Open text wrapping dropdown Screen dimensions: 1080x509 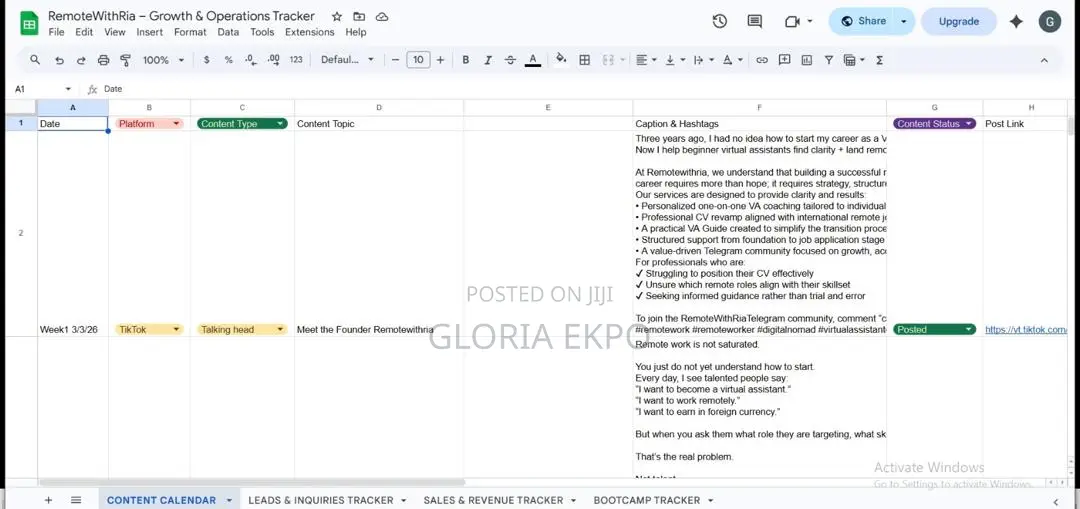pyautogui.click(x=703, y=60)
